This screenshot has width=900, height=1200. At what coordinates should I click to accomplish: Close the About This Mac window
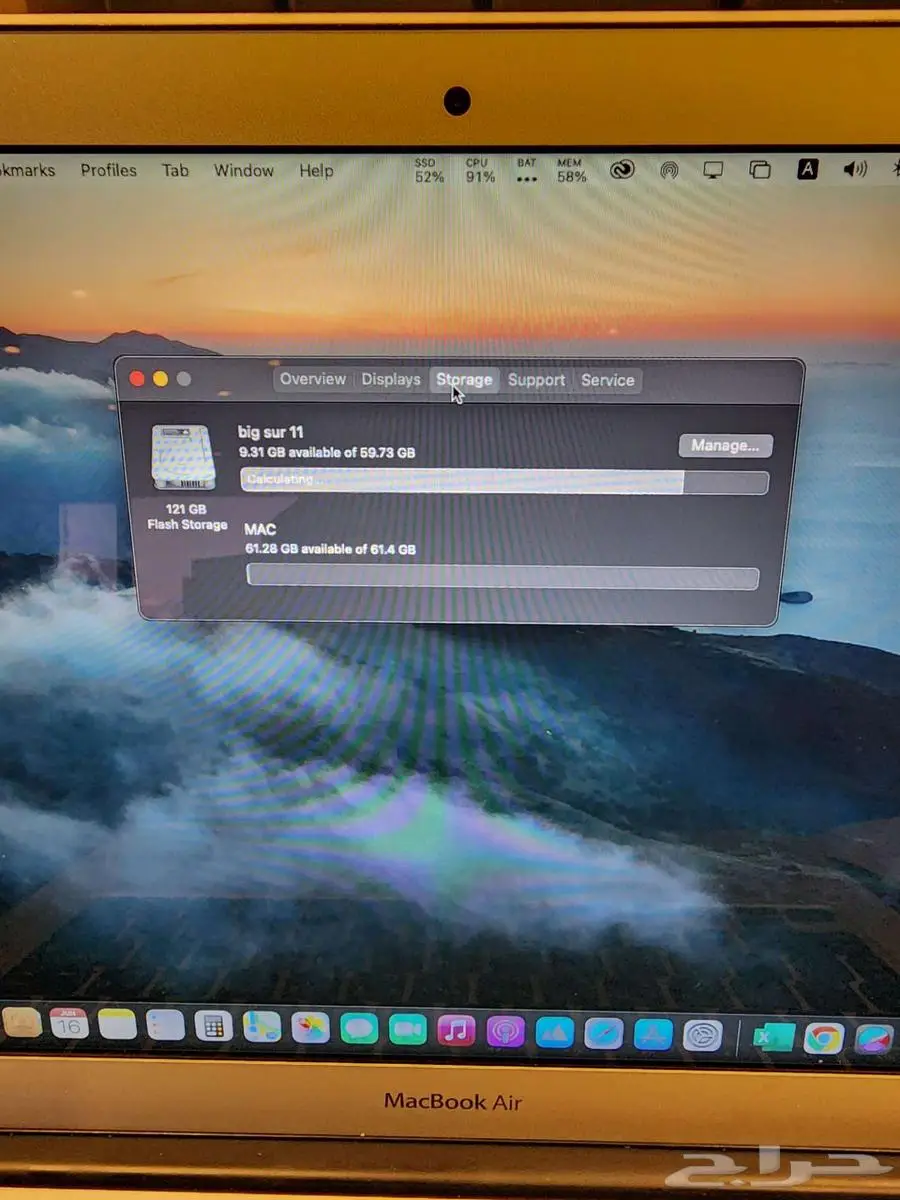click(137, 379)
